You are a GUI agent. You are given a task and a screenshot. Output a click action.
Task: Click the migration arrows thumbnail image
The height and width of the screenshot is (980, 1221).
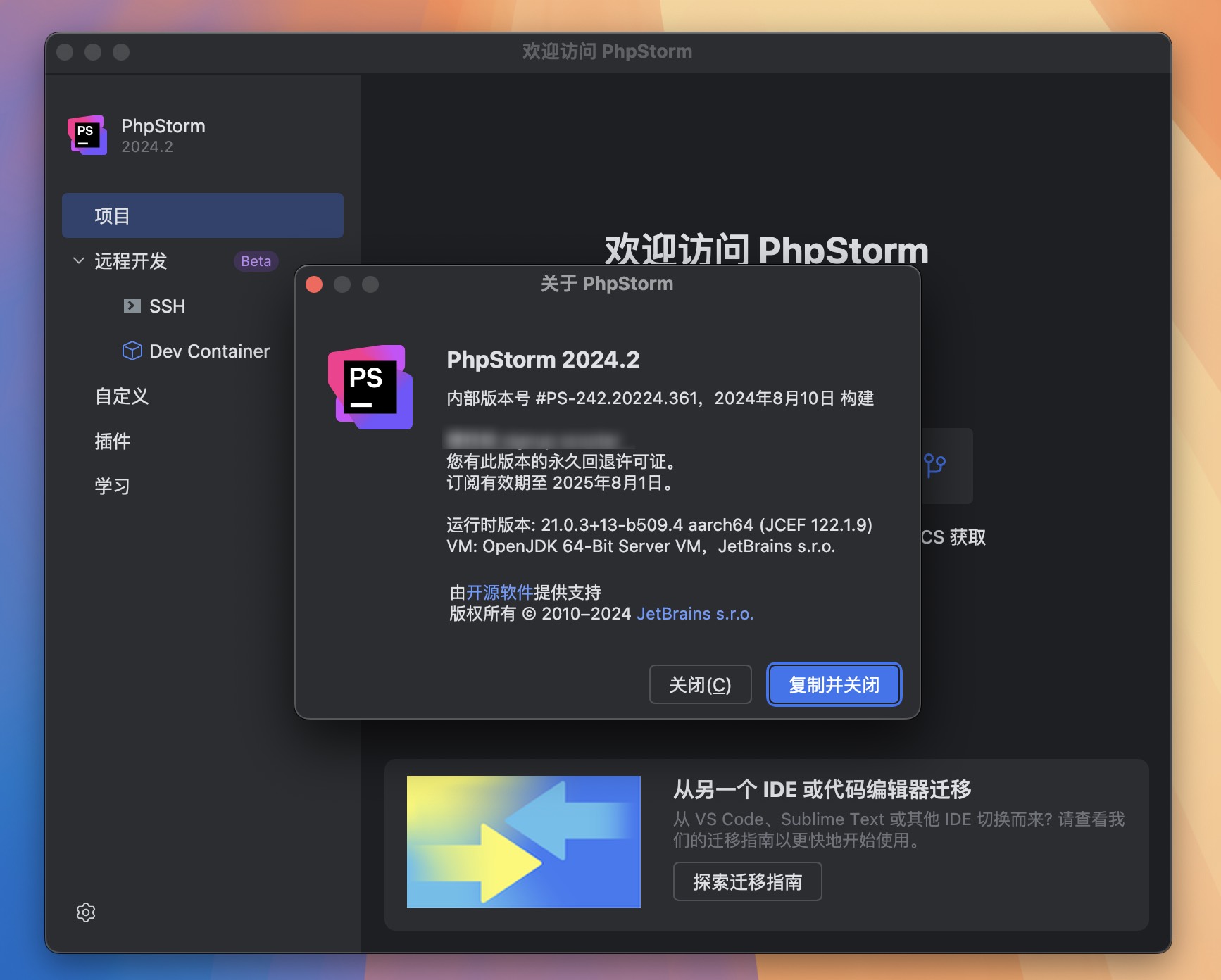524,842
